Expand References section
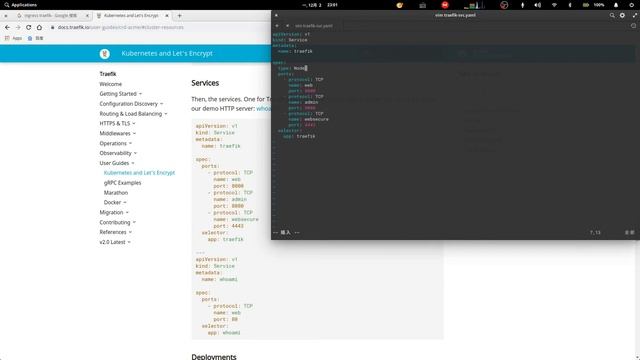The image size is (640, 360). [116, 232]
